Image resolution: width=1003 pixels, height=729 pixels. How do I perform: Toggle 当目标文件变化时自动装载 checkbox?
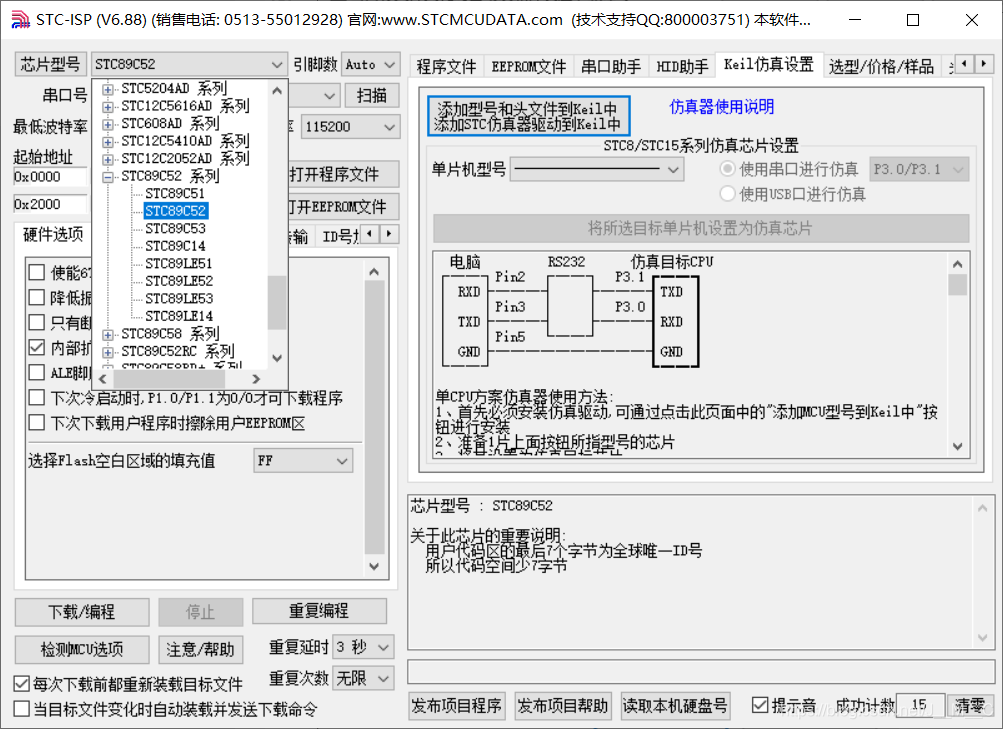tap(22, 709)
